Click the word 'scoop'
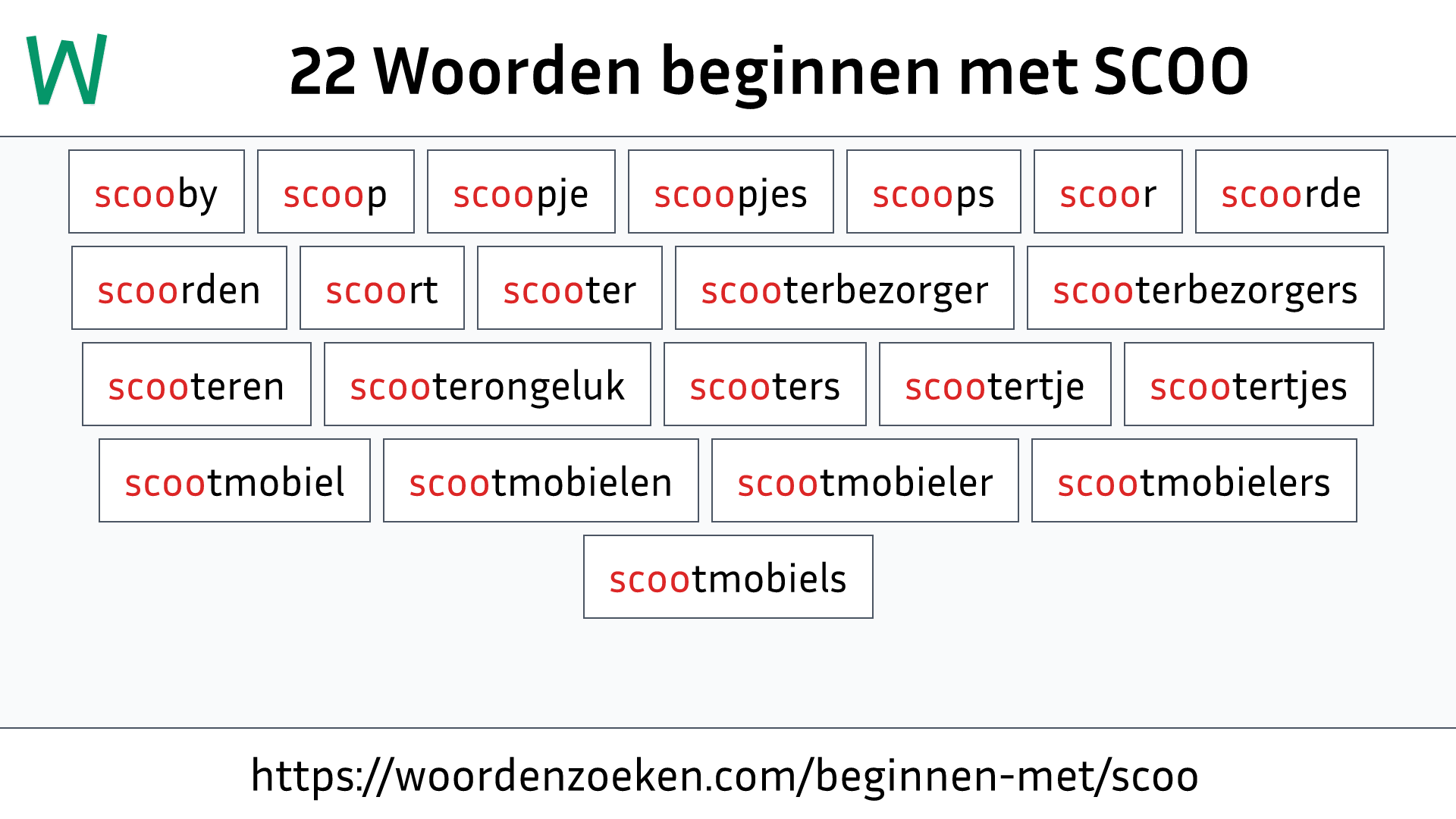The width and height of the screenshot is (1456, 819). 335,192
